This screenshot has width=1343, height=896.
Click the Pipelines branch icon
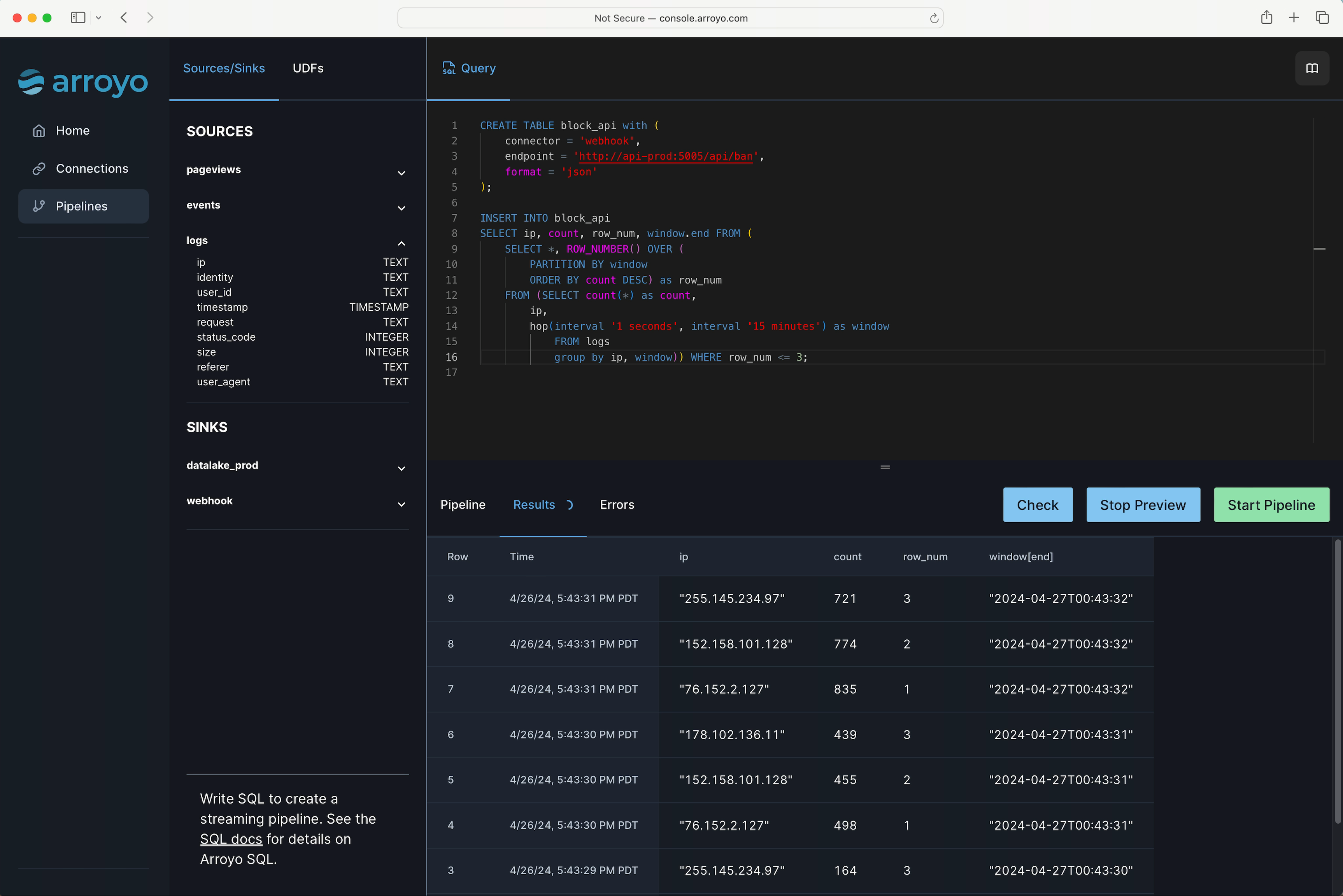pyautogui.click(x=39, y=206)
